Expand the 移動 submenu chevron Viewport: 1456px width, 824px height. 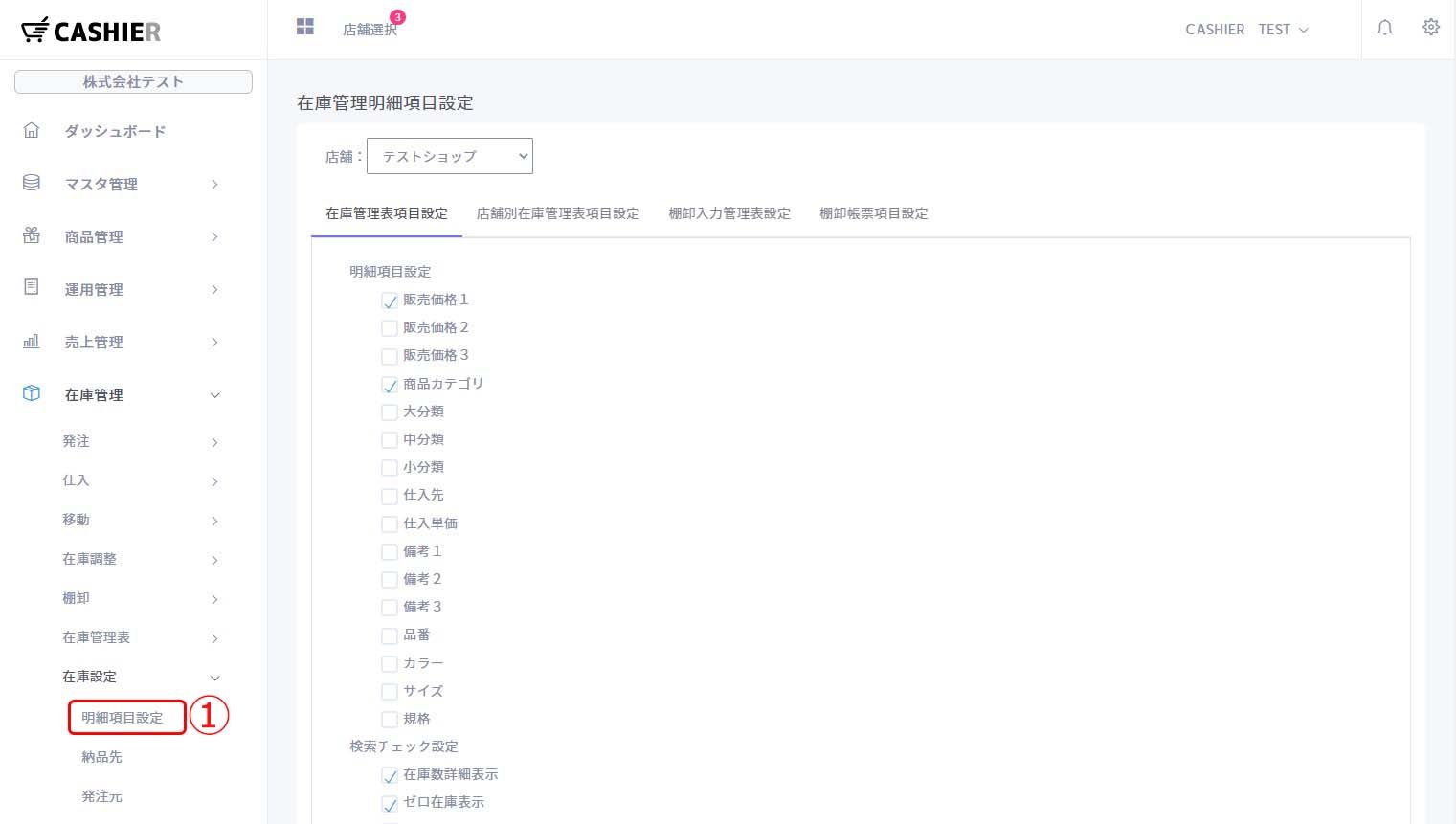click(214, 521)
